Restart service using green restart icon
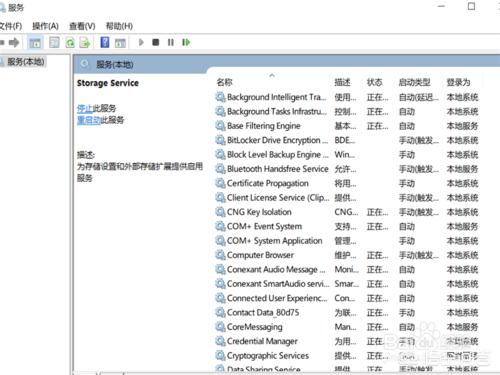500x375 pixels. (186, 42)
